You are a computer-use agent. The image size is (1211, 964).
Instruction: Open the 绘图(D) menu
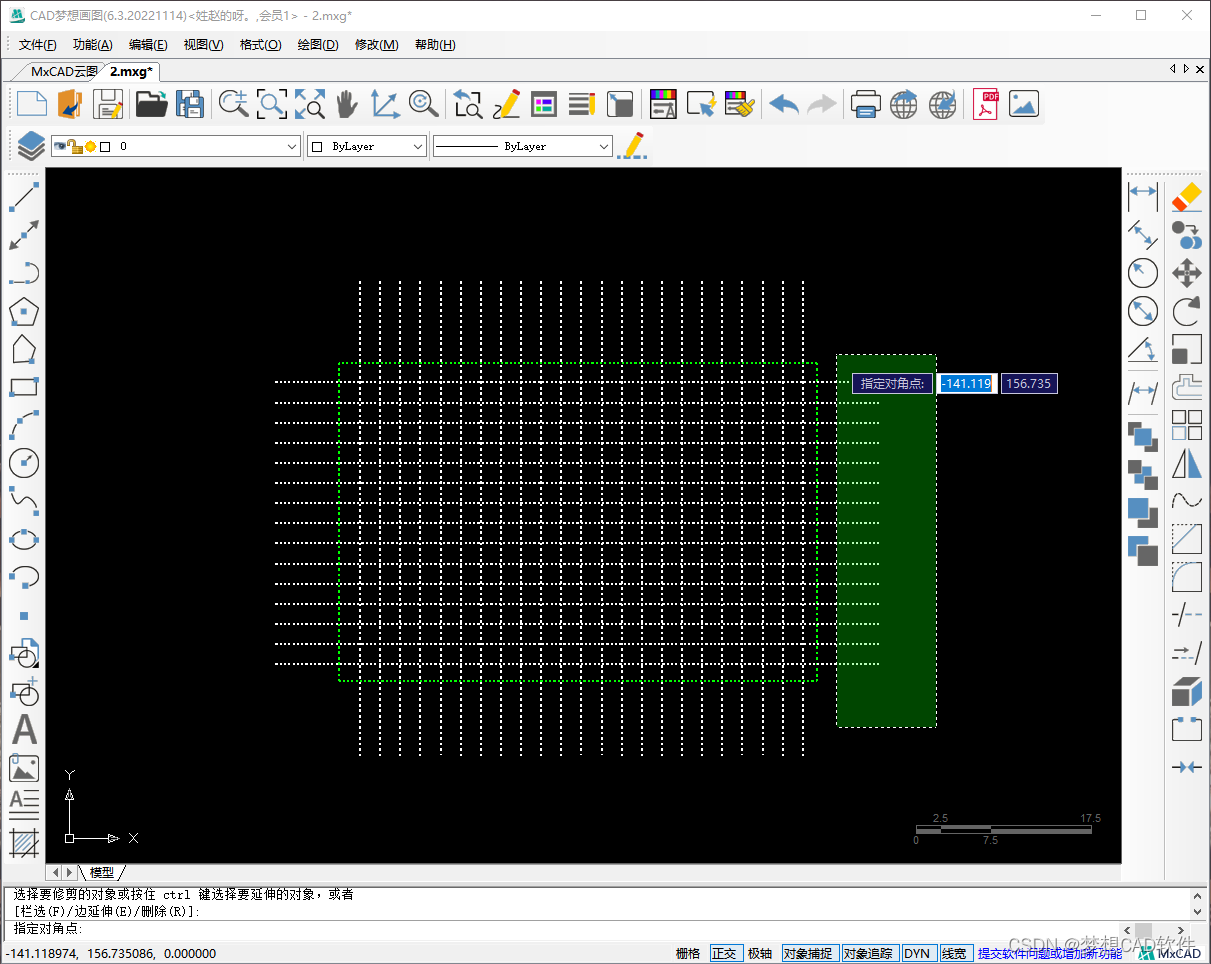pos(318,45)
